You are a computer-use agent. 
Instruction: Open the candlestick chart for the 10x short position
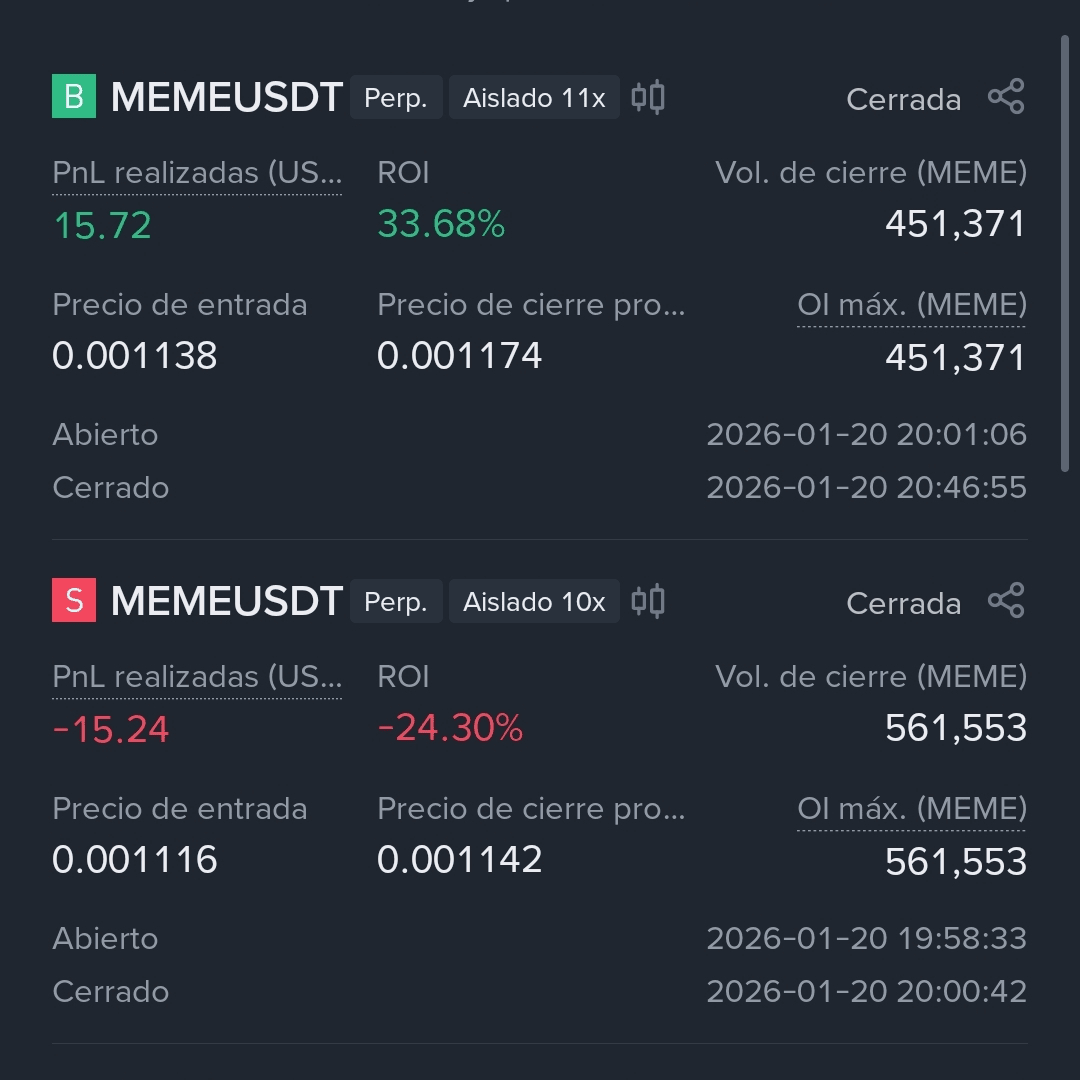pyautogui.click(x=647, y=601)
